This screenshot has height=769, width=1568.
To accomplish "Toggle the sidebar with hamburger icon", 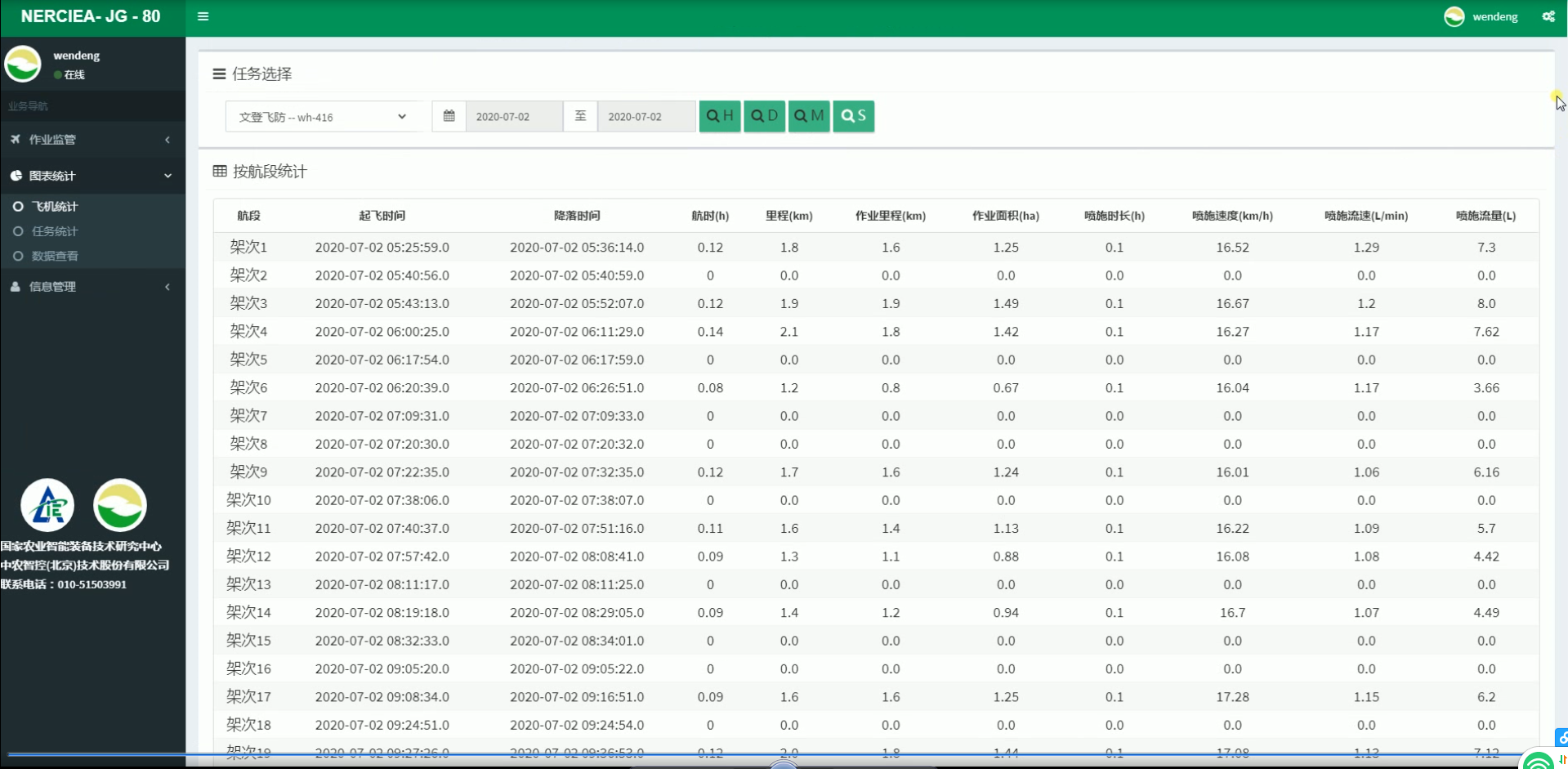I will pyautogui.click(x=203, y=16).
